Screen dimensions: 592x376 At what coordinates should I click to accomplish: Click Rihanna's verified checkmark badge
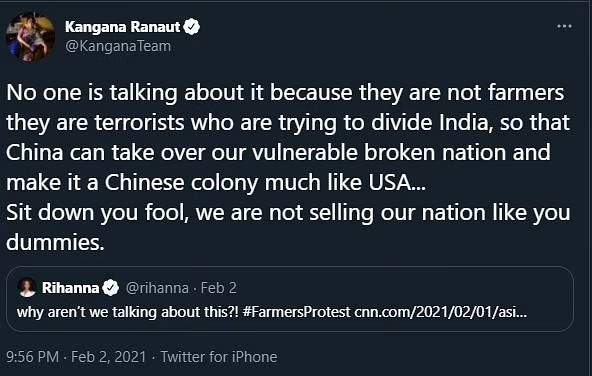[110, 288]
